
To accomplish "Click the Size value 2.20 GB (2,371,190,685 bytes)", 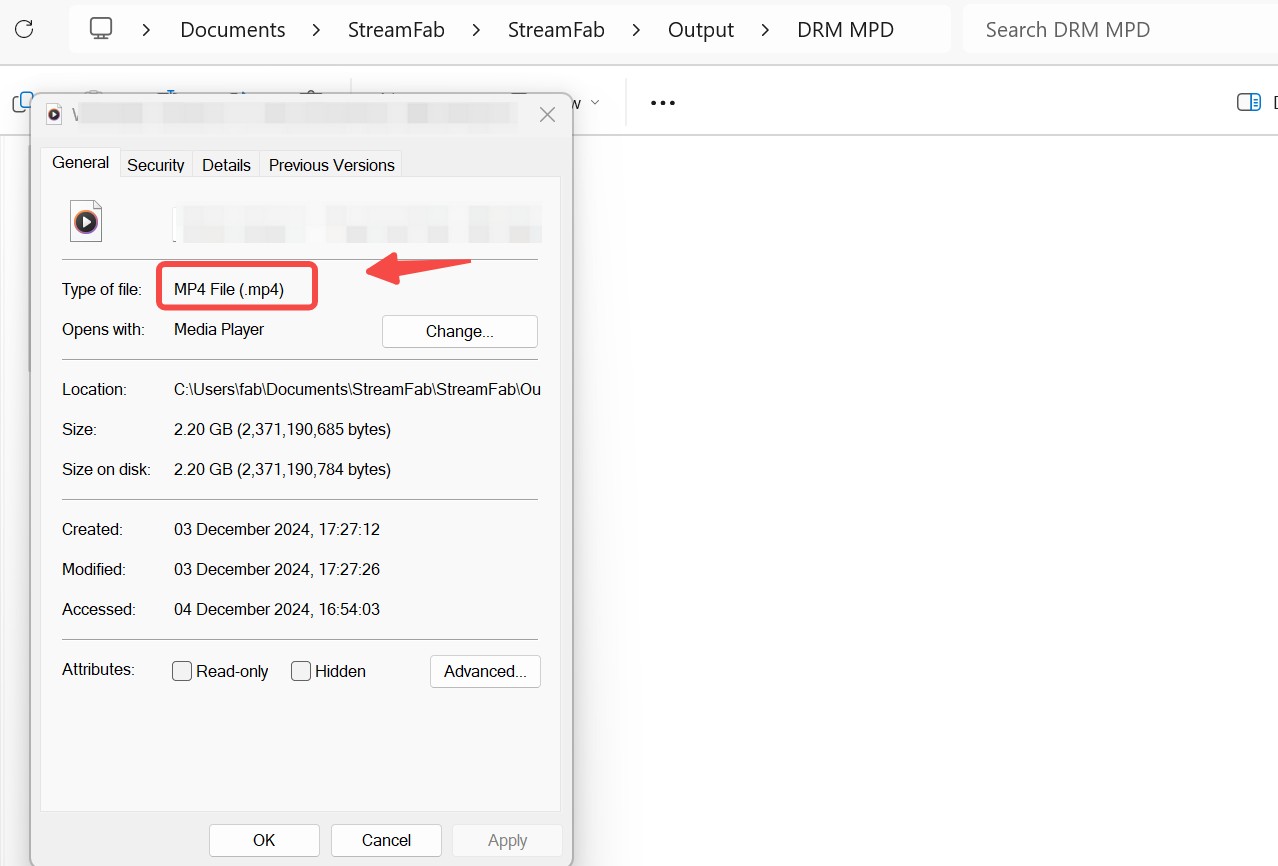I will [x=282, y=429].
